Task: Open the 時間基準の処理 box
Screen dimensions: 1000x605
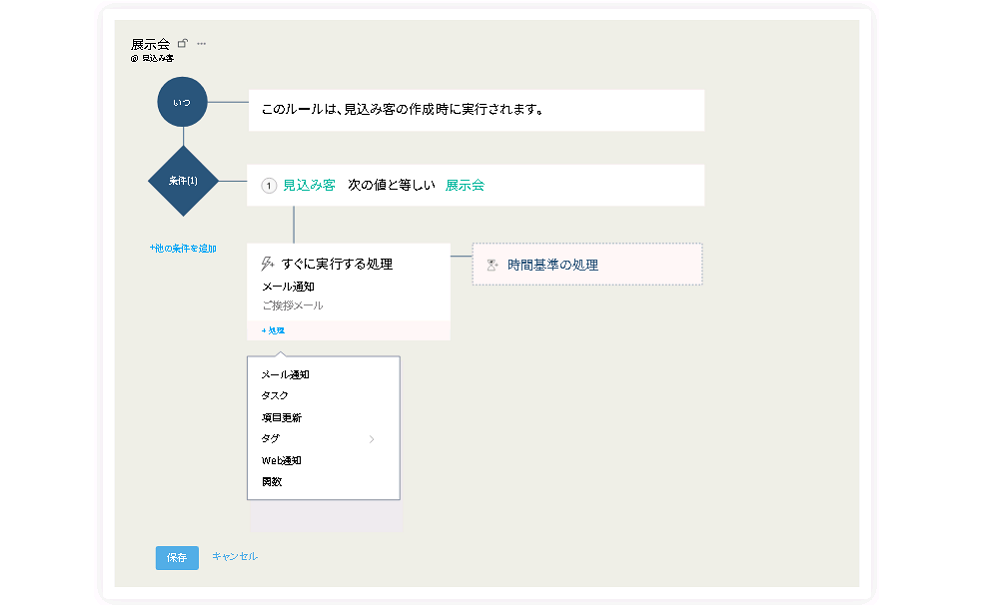Action: point(587,264)
